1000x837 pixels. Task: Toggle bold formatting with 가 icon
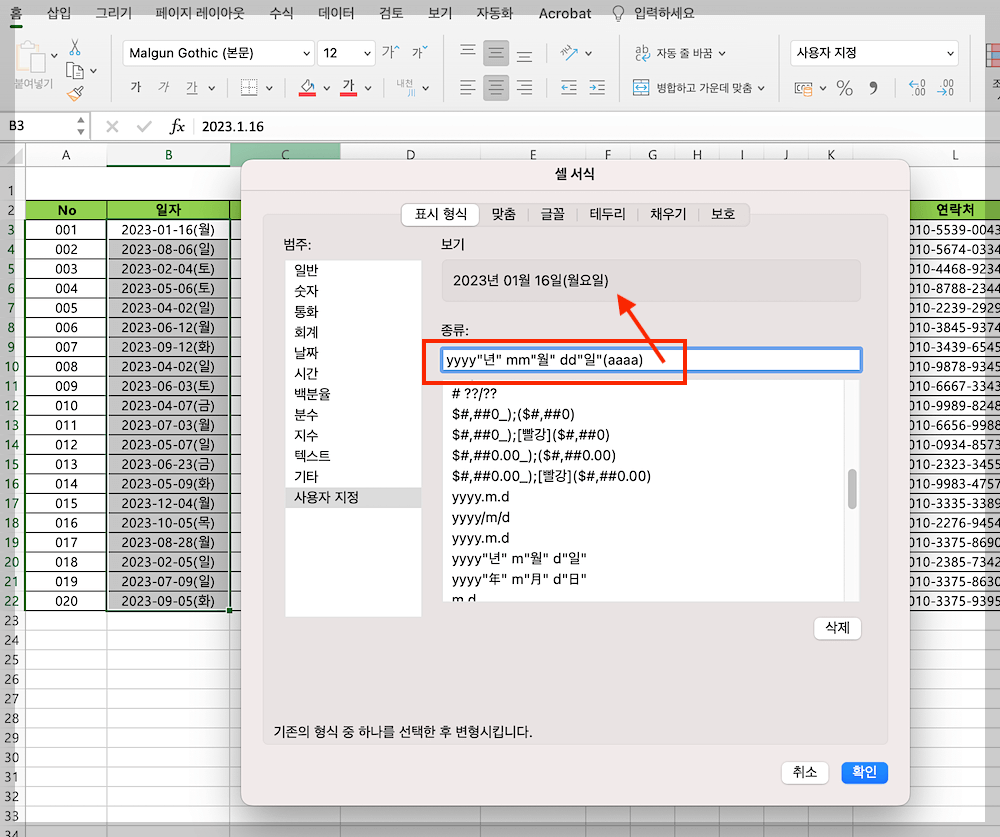pyautogui.click(x=135, y=88)
